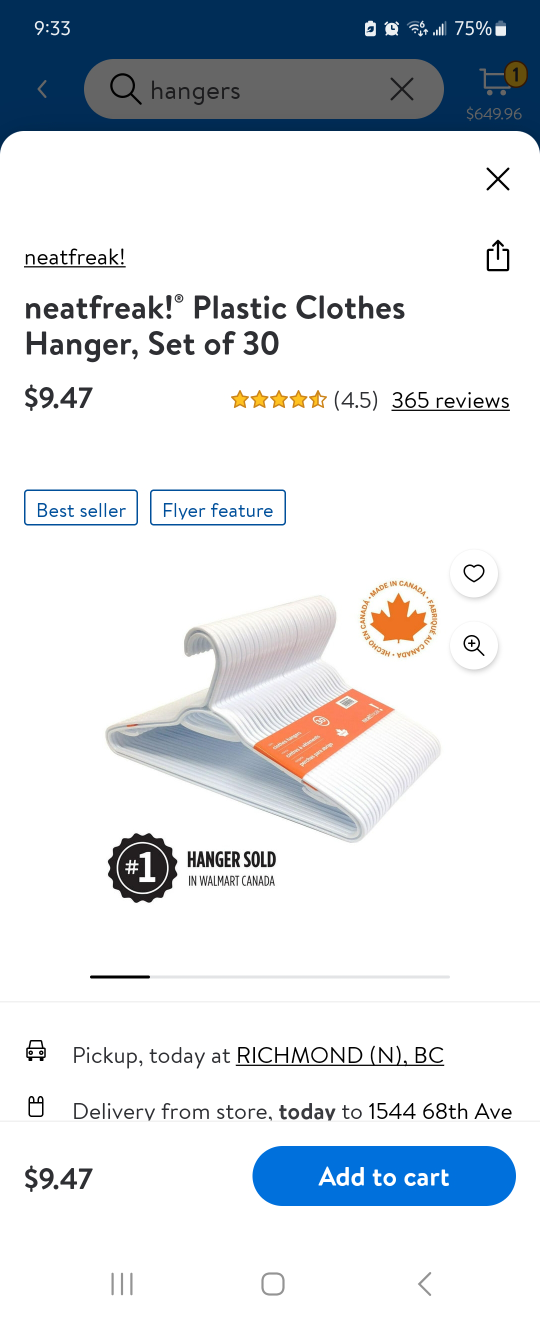Screen dimensions: 540x1320
Task: Add hangers to cart
Action: [x=384, y=1176]
